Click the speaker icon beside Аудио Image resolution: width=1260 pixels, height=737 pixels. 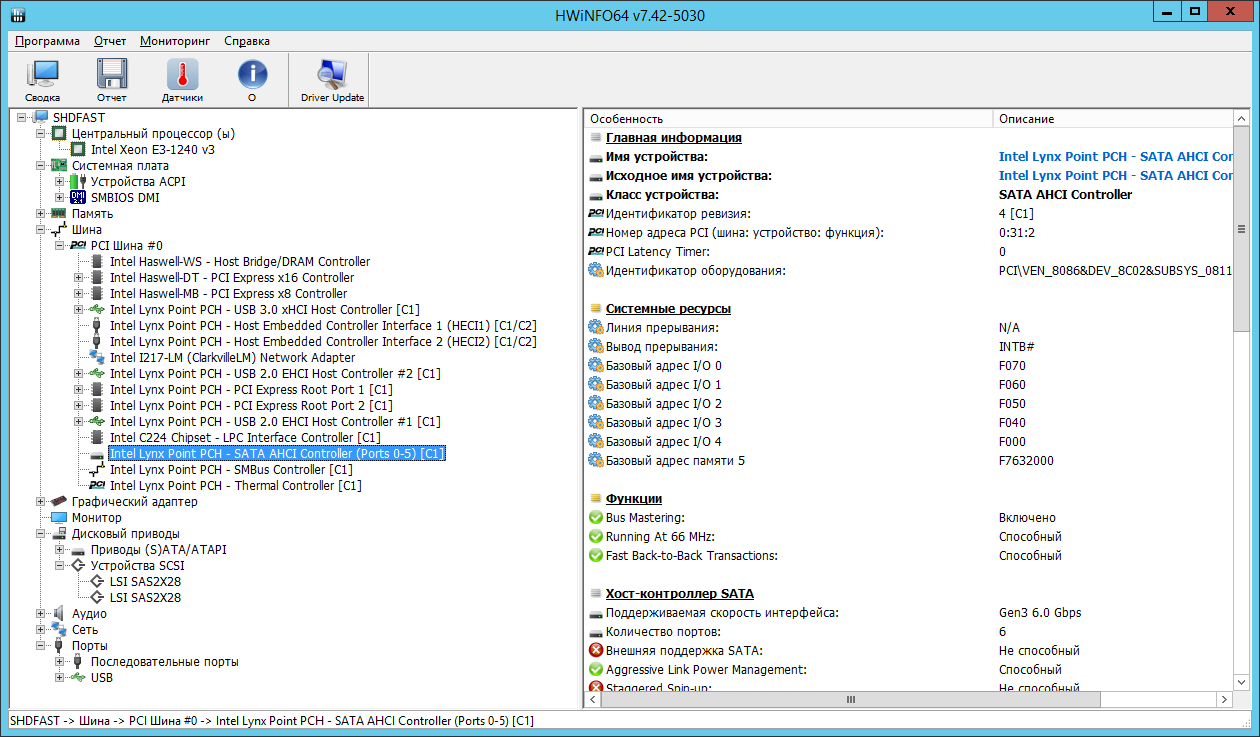tap(59, 614)
